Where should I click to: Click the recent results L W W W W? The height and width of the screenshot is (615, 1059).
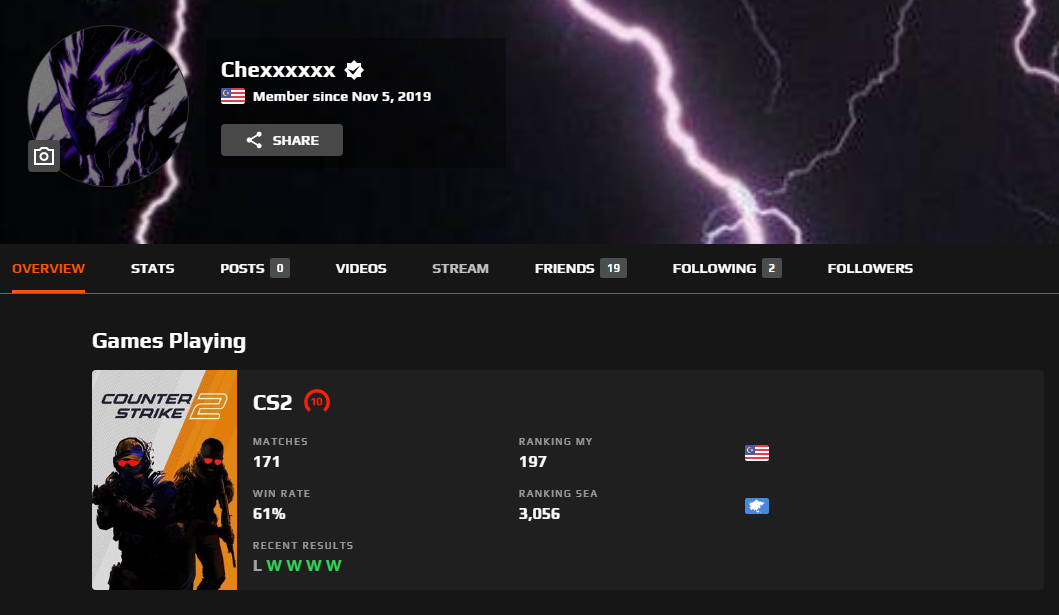coord(297,566)
